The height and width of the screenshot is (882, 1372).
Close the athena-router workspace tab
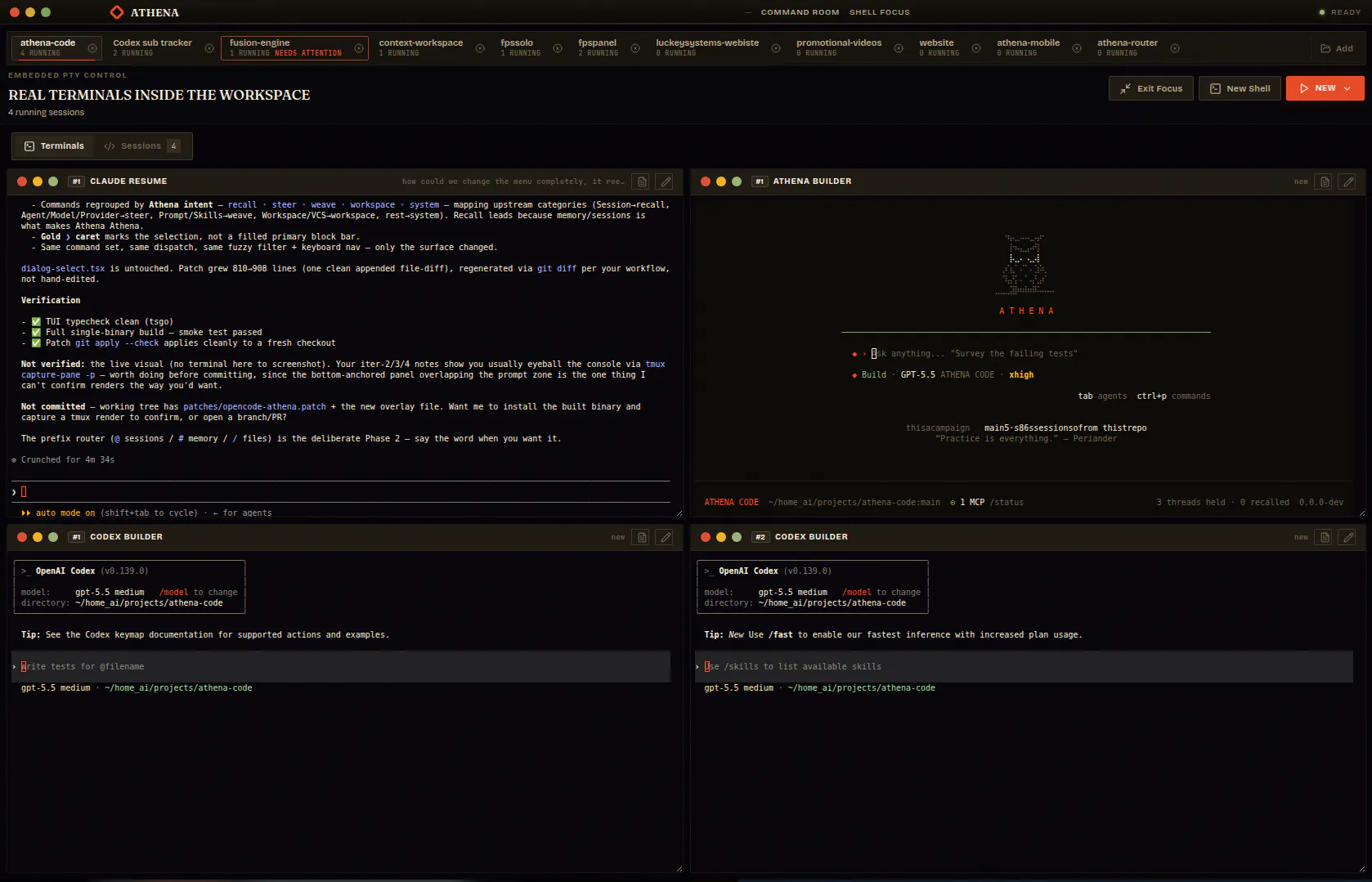tap(1175, 48)
